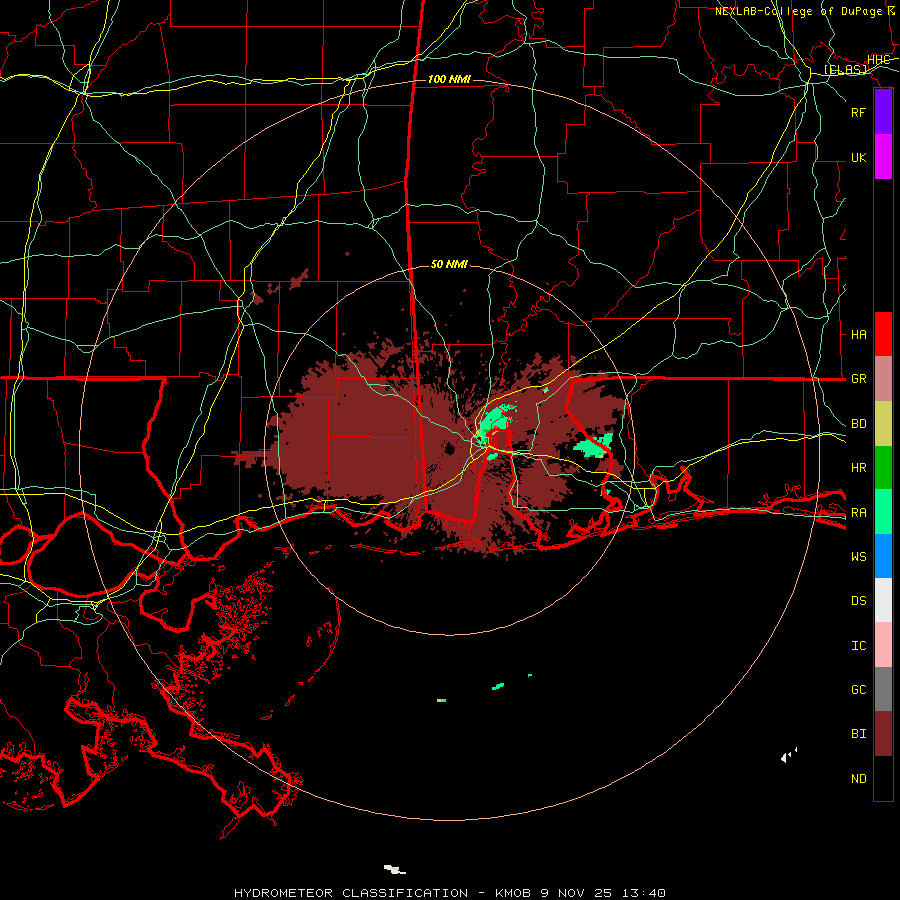Viewport: 900px width, 900px height.
Task: Pick the dark green HR legend swatch
Action: coord(883,467)
